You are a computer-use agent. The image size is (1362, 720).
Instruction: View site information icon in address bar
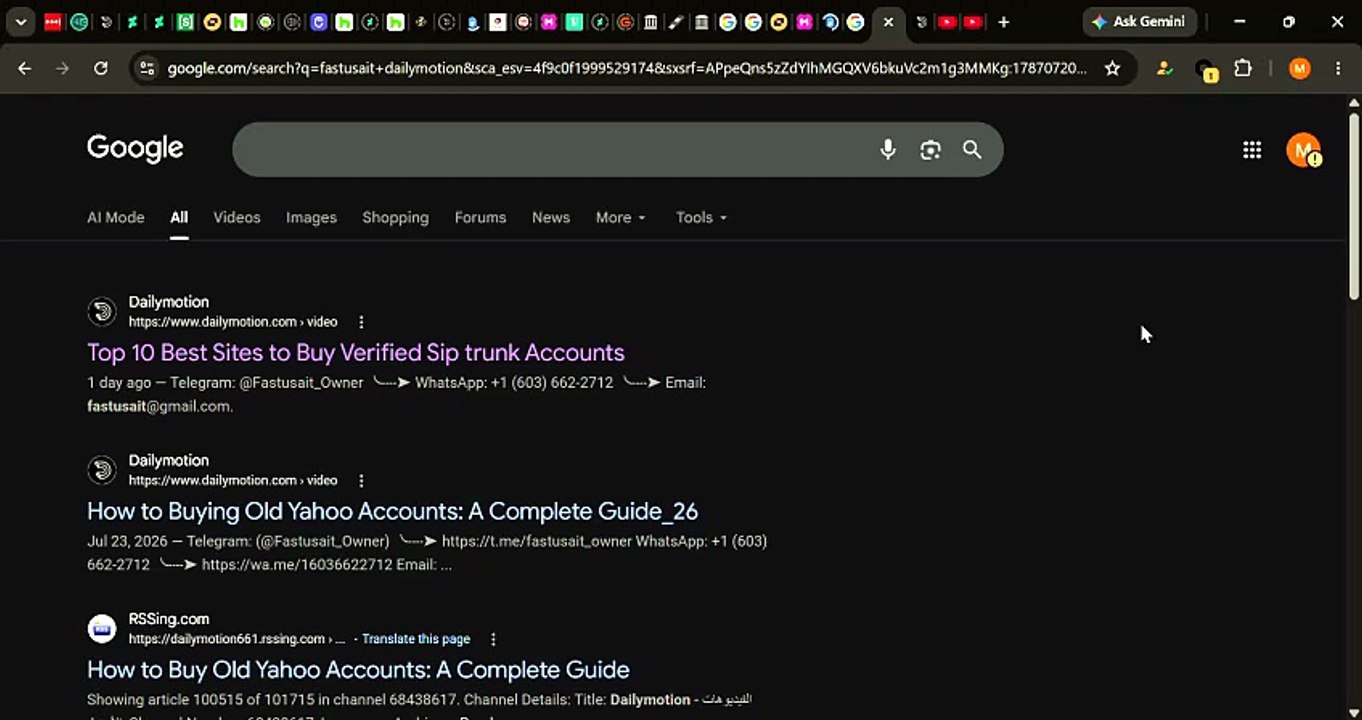[147, 68]
